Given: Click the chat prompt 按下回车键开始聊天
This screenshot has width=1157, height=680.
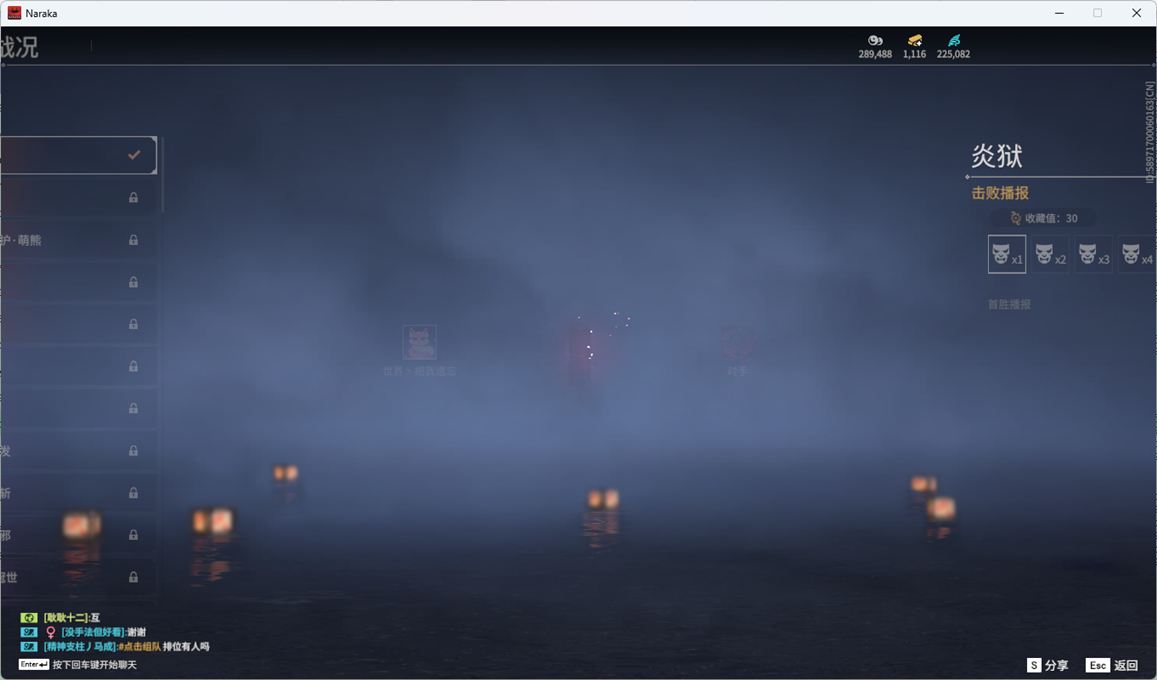Looking at the screenshot, I should (x=94, y=665).
